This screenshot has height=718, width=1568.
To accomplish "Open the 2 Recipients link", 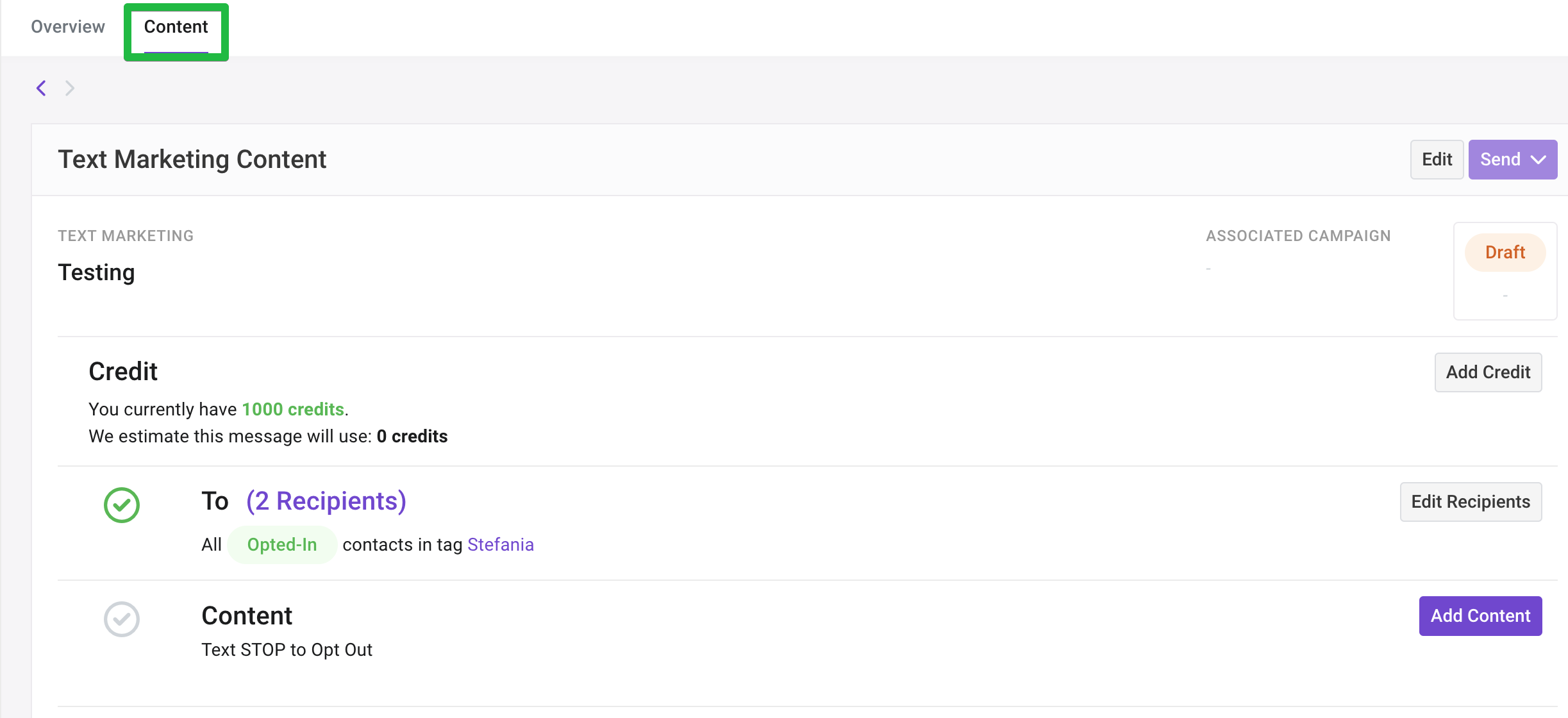I will tap(326, 501).
